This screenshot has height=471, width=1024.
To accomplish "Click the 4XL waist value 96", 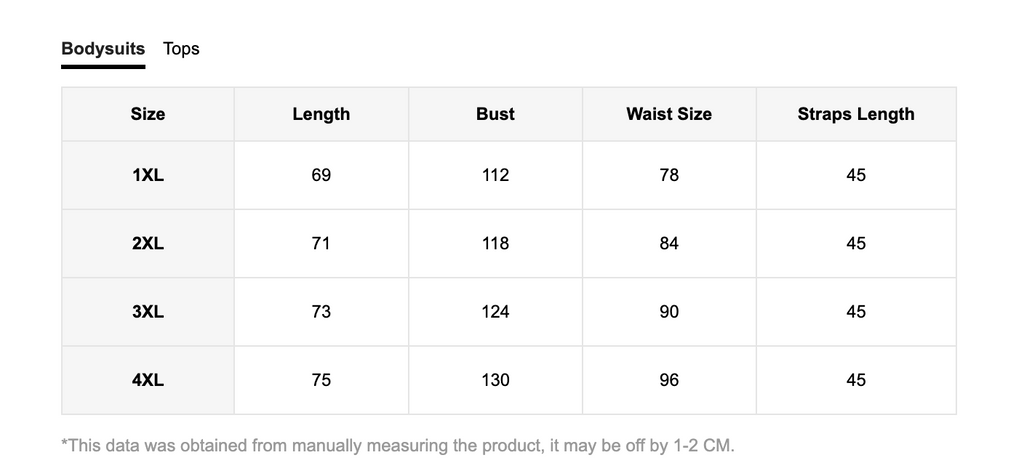I will point(669,380).
